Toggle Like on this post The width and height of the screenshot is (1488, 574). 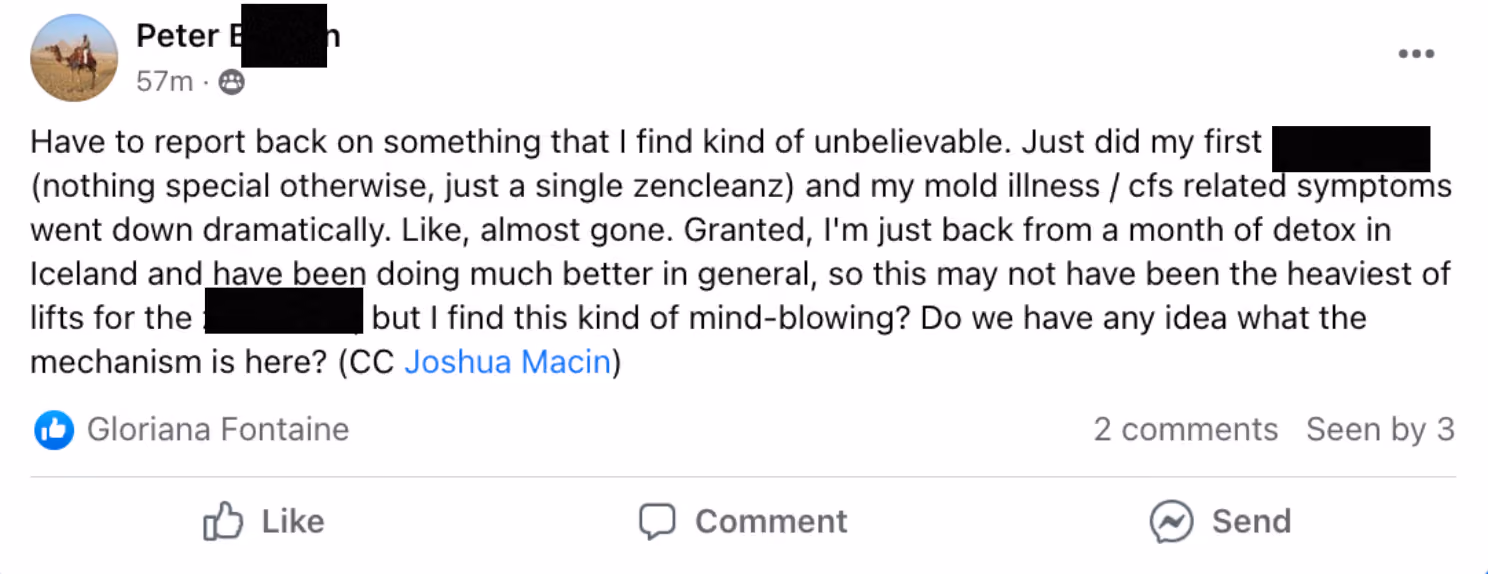264,521
